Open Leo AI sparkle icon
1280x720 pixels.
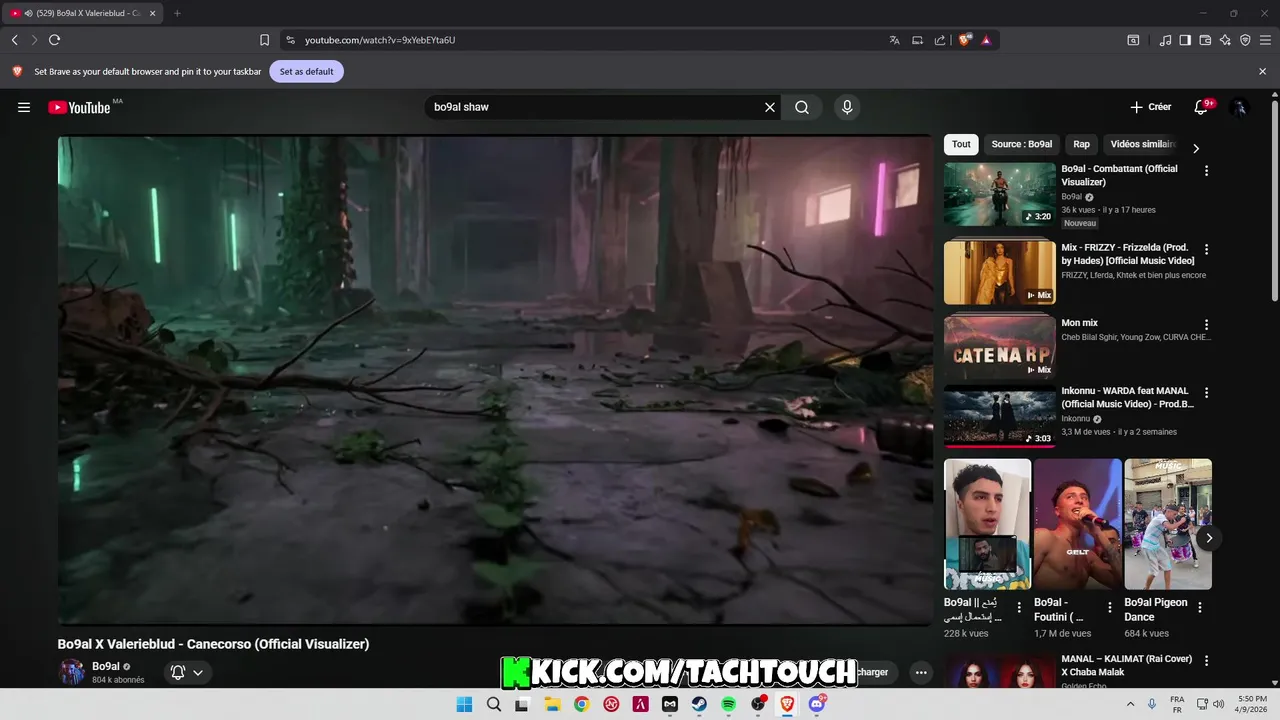pyautogui.click(x=1225, y=40)
